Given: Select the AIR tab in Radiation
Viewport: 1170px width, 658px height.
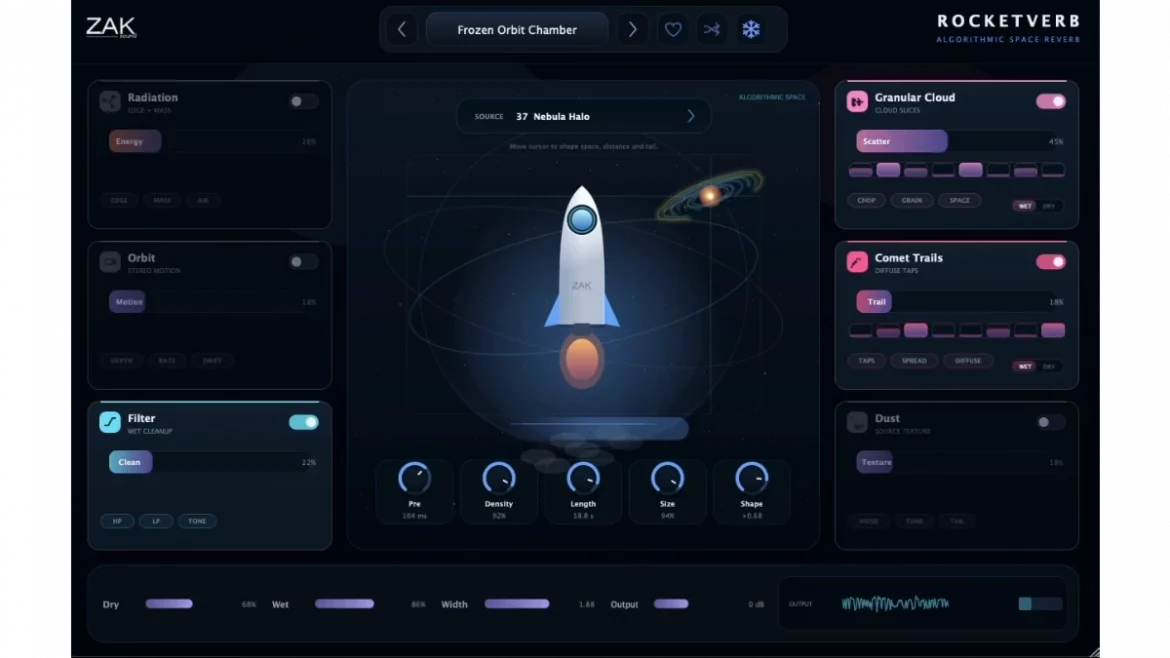Looking at the screenshot, I should click(203, 201).
